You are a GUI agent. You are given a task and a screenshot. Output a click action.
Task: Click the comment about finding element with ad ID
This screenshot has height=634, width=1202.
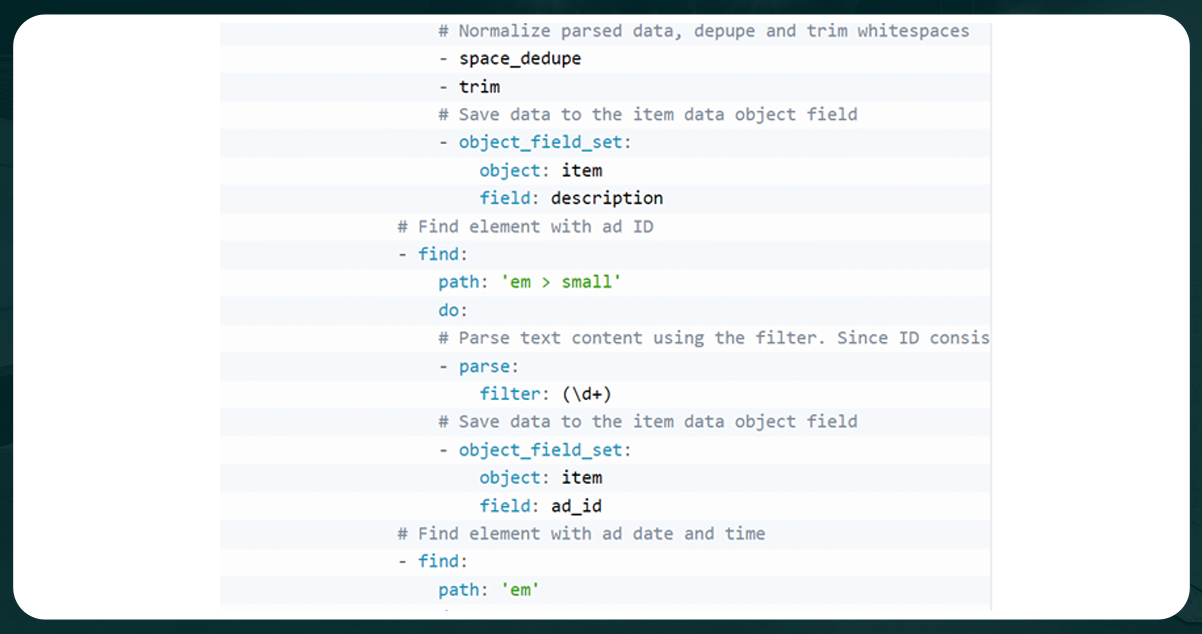[x=524, y=226]
